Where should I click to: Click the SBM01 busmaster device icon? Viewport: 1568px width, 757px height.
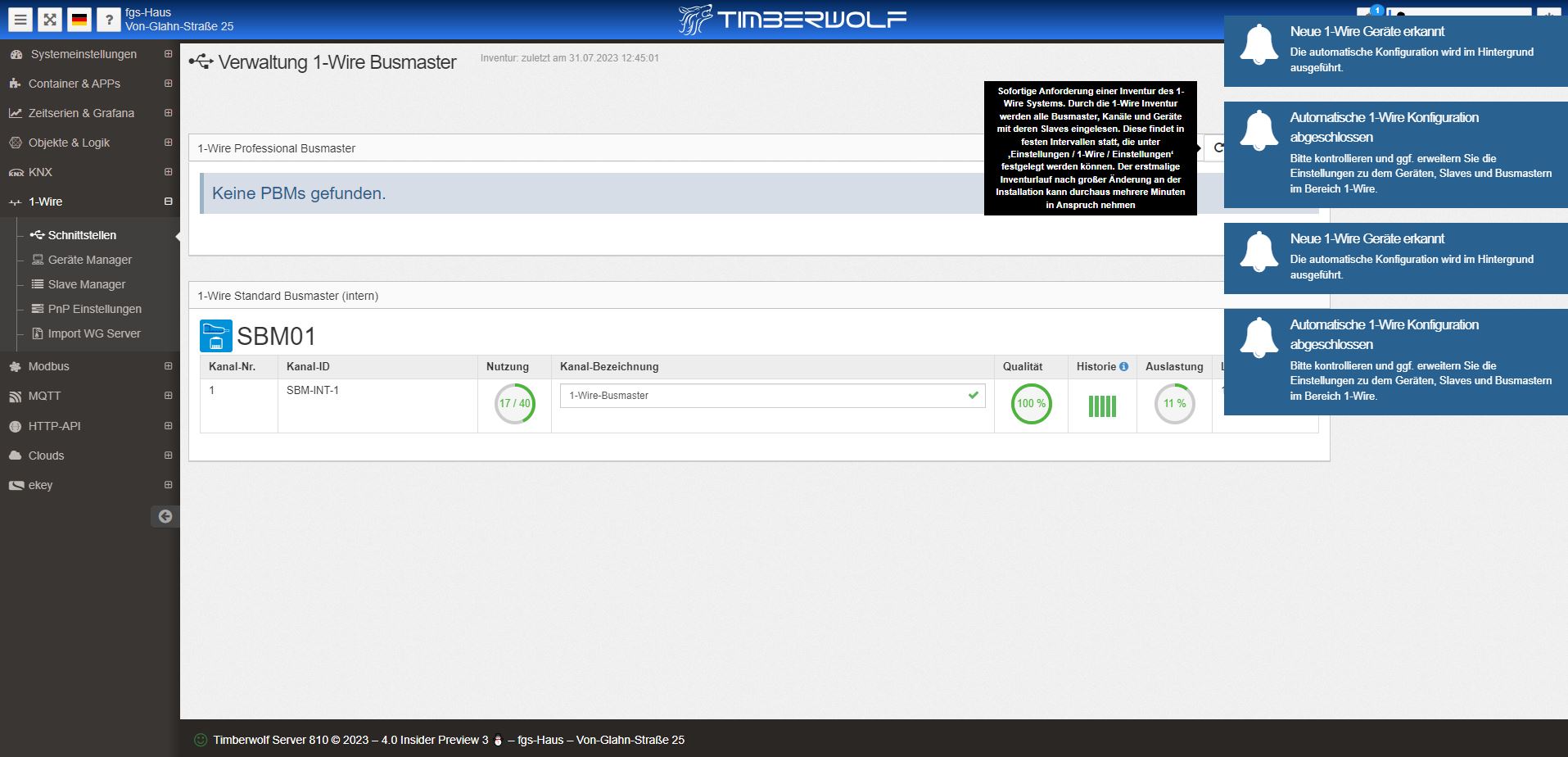pyautogui.click(x=216, y=336)
